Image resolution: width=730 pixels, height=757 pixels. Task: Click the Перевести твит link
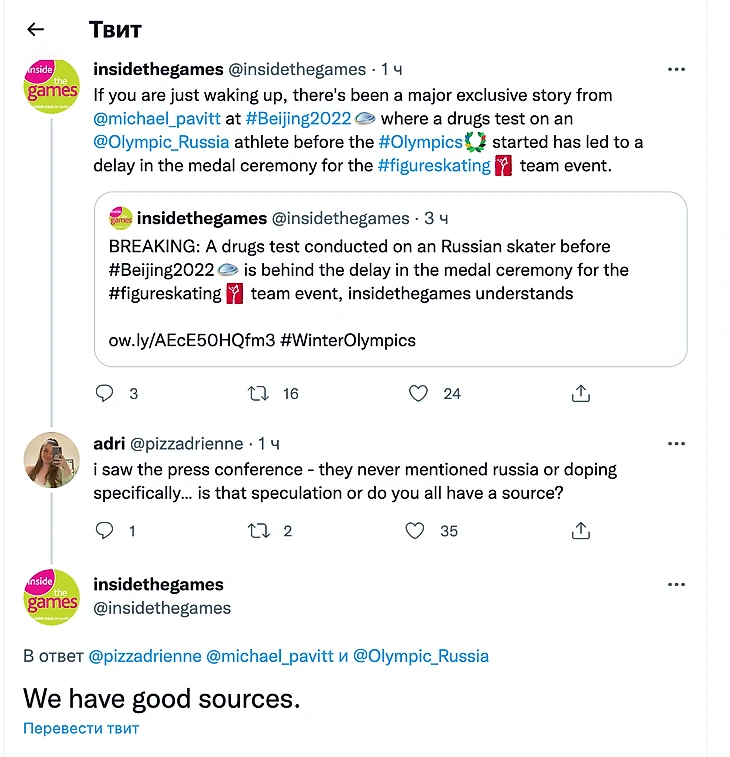click(x=81, y=728)
